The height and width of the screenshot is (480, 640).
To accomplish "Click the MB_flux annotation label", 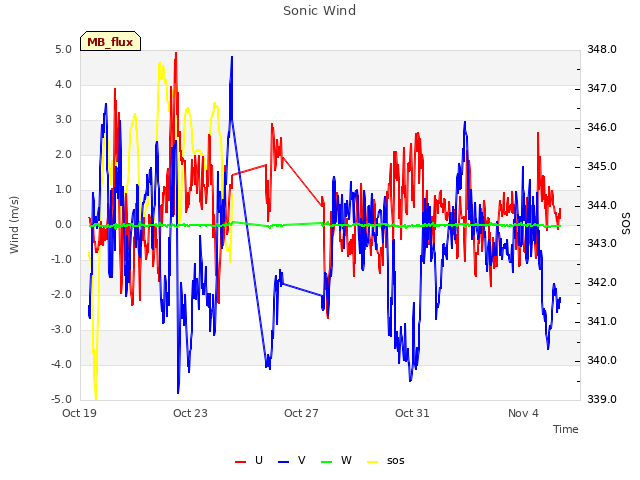I will coord(110,42).
